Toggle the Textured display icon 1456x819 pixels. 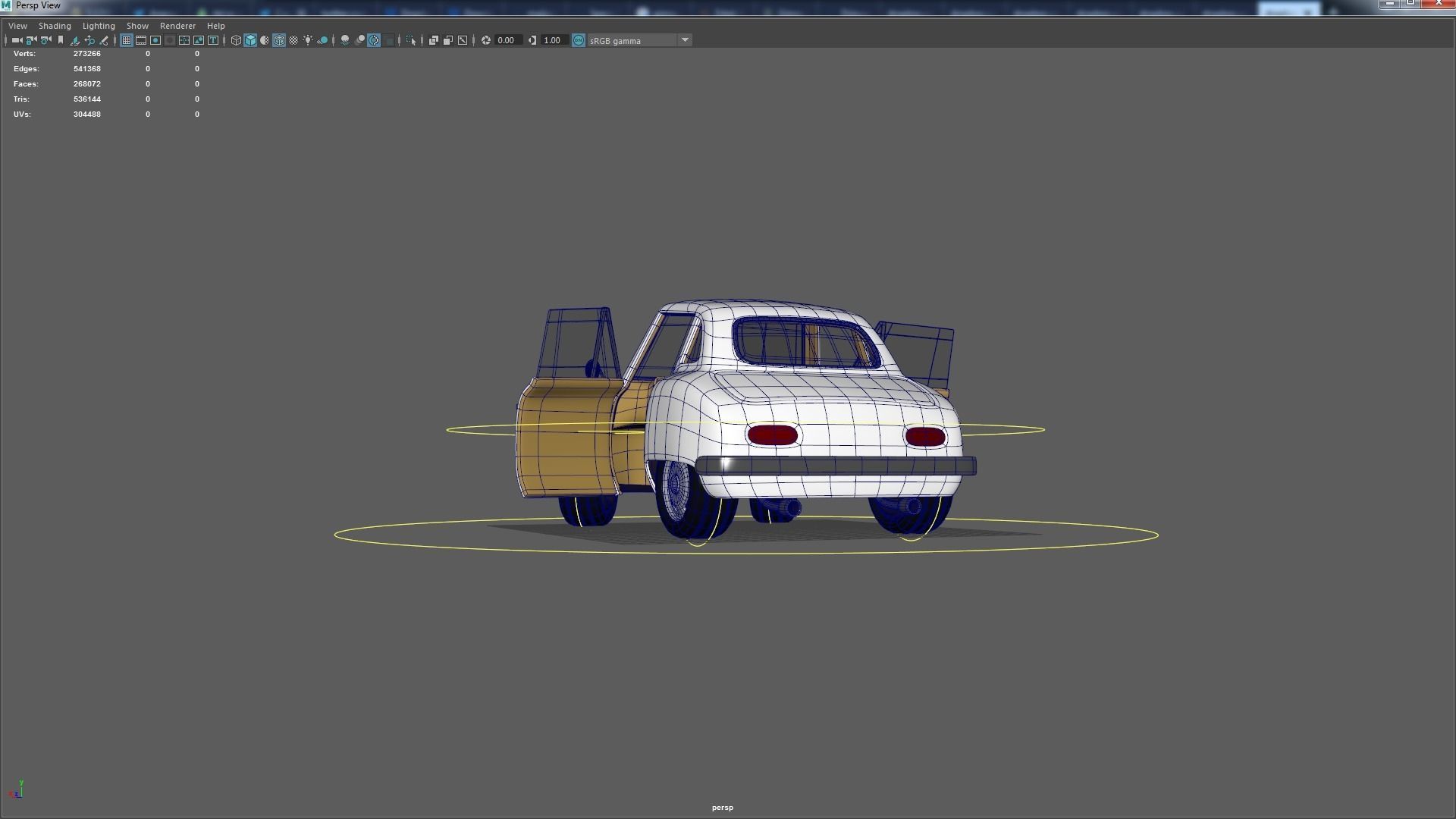click(293, 40)
